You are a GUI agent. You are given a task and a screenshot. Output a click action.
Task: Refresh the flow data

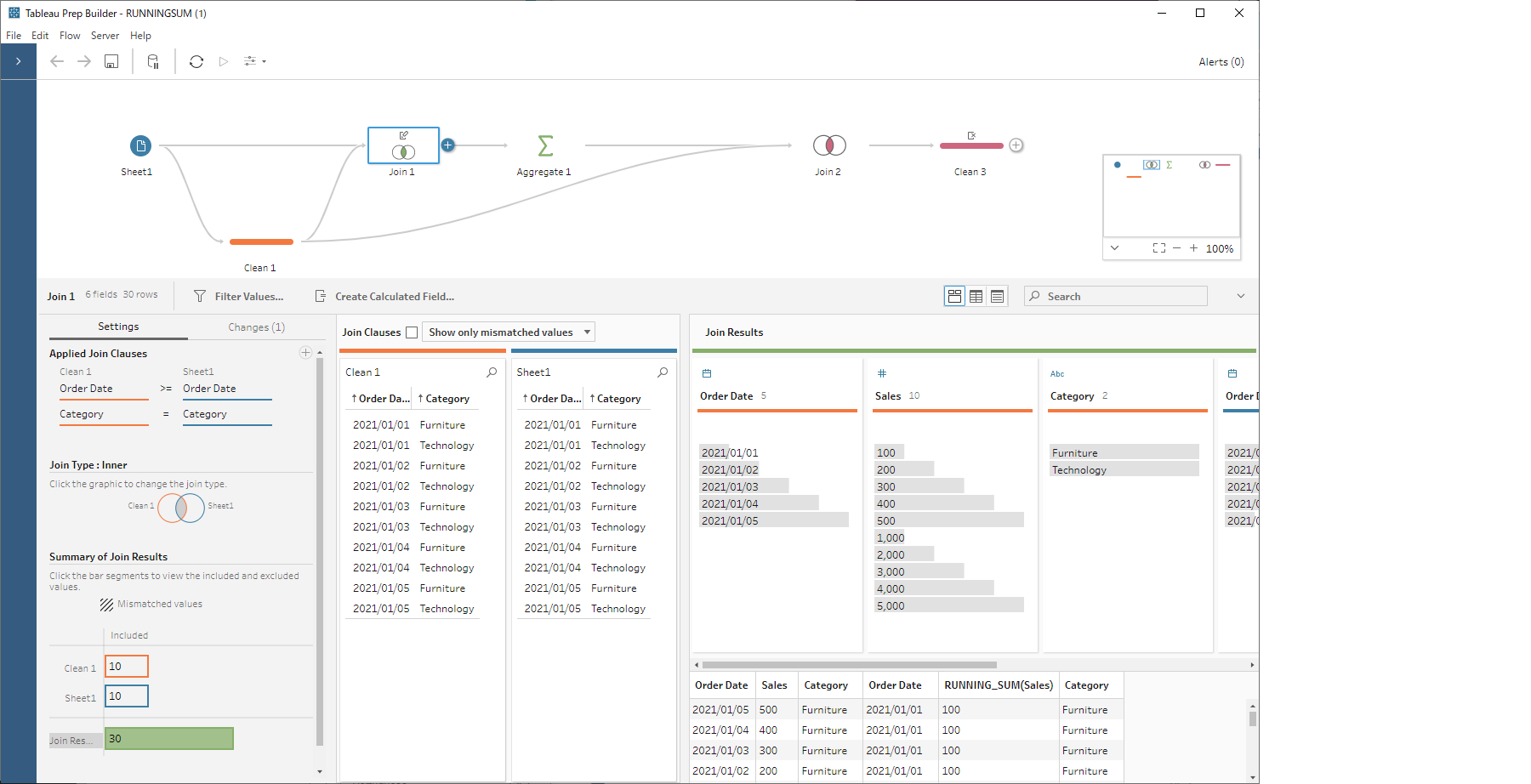tap(196, 61)
